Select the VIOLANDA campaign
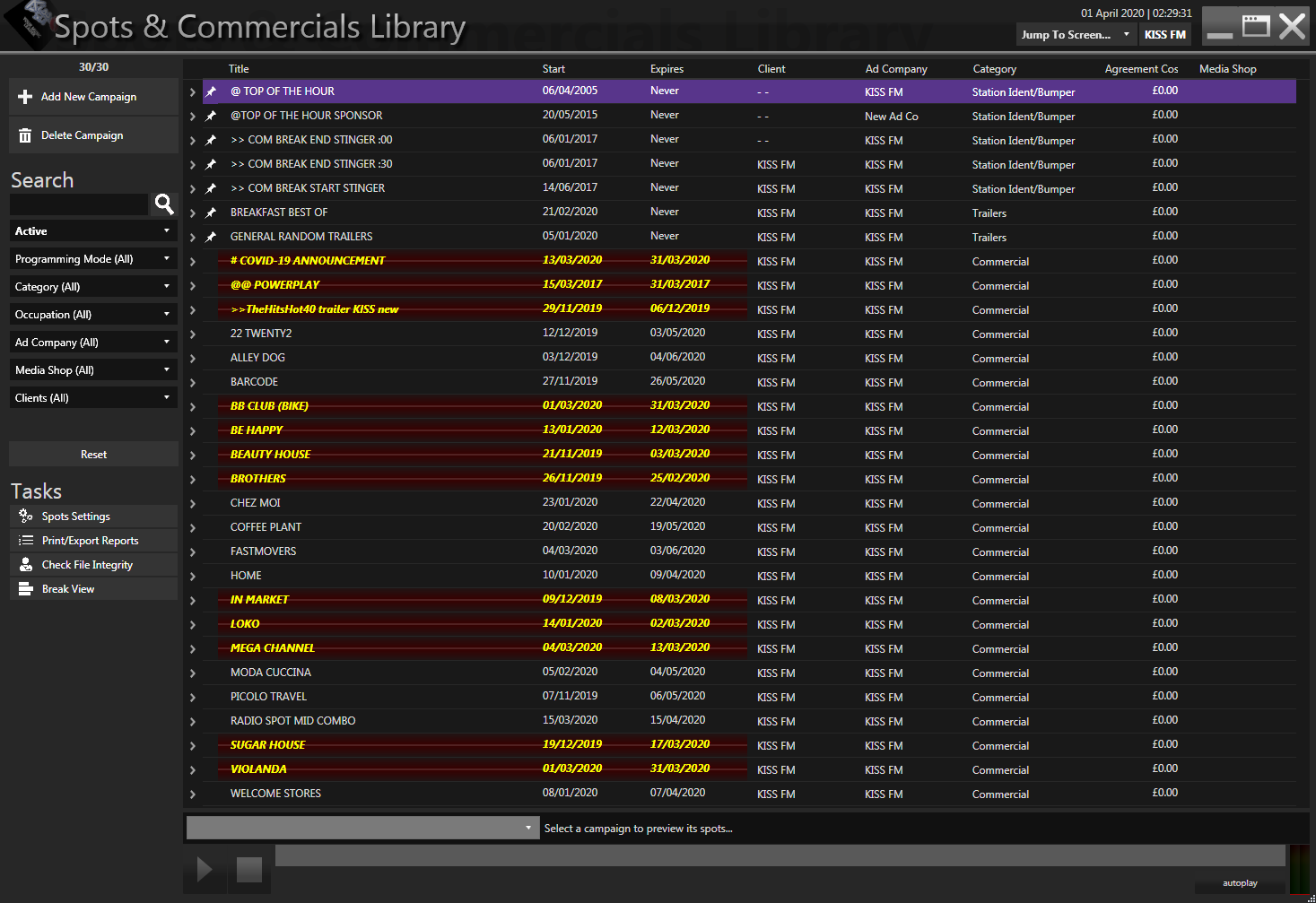This screenshot has width=1316, height=903. point(749,769)
